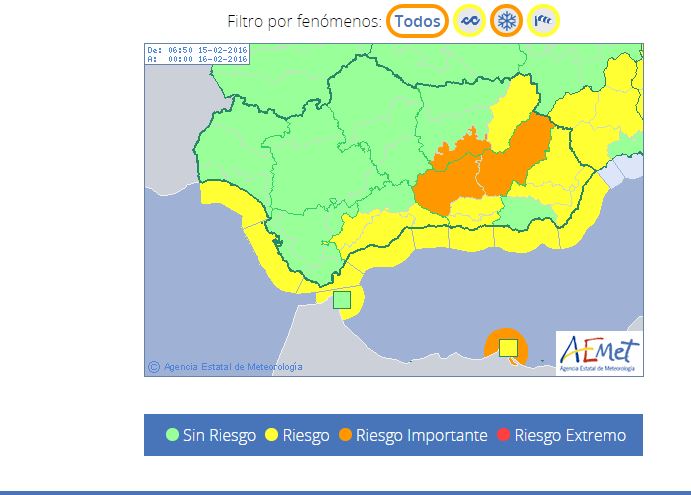Click the orange 'Riesgo Importante' legend dot
The width and height of the screenshot is (691, 495).
pyautogui.click(x=344, y=436)
